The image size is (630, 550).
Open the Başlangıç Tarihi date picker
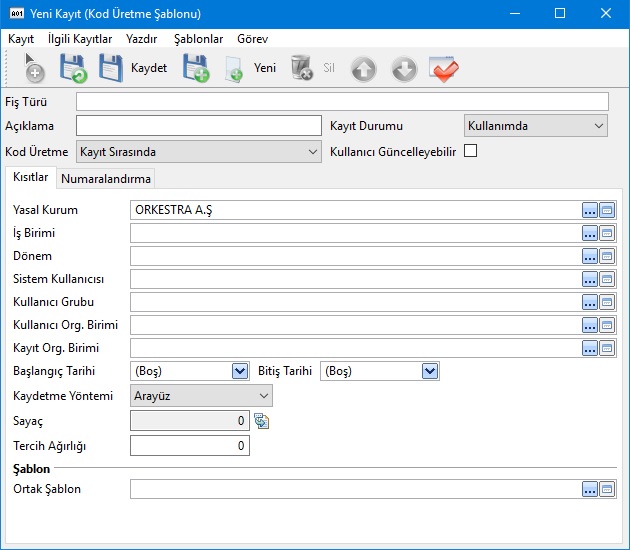pos(240,371)
